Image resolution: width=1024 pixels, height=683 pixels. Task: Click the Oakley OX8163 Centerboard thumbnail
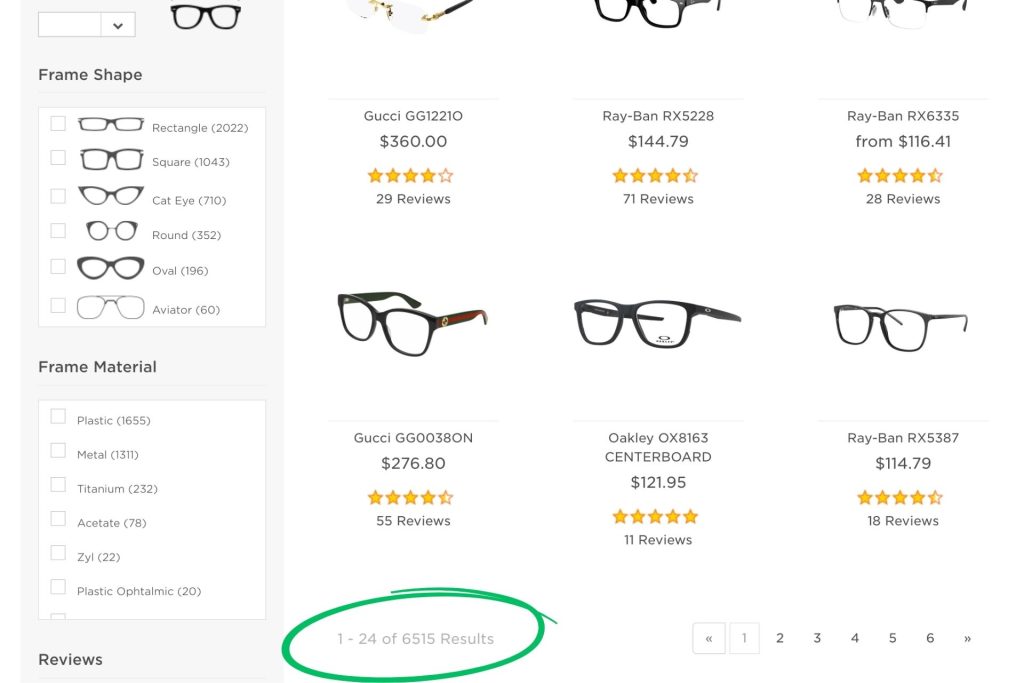click(x=656, y=320)
